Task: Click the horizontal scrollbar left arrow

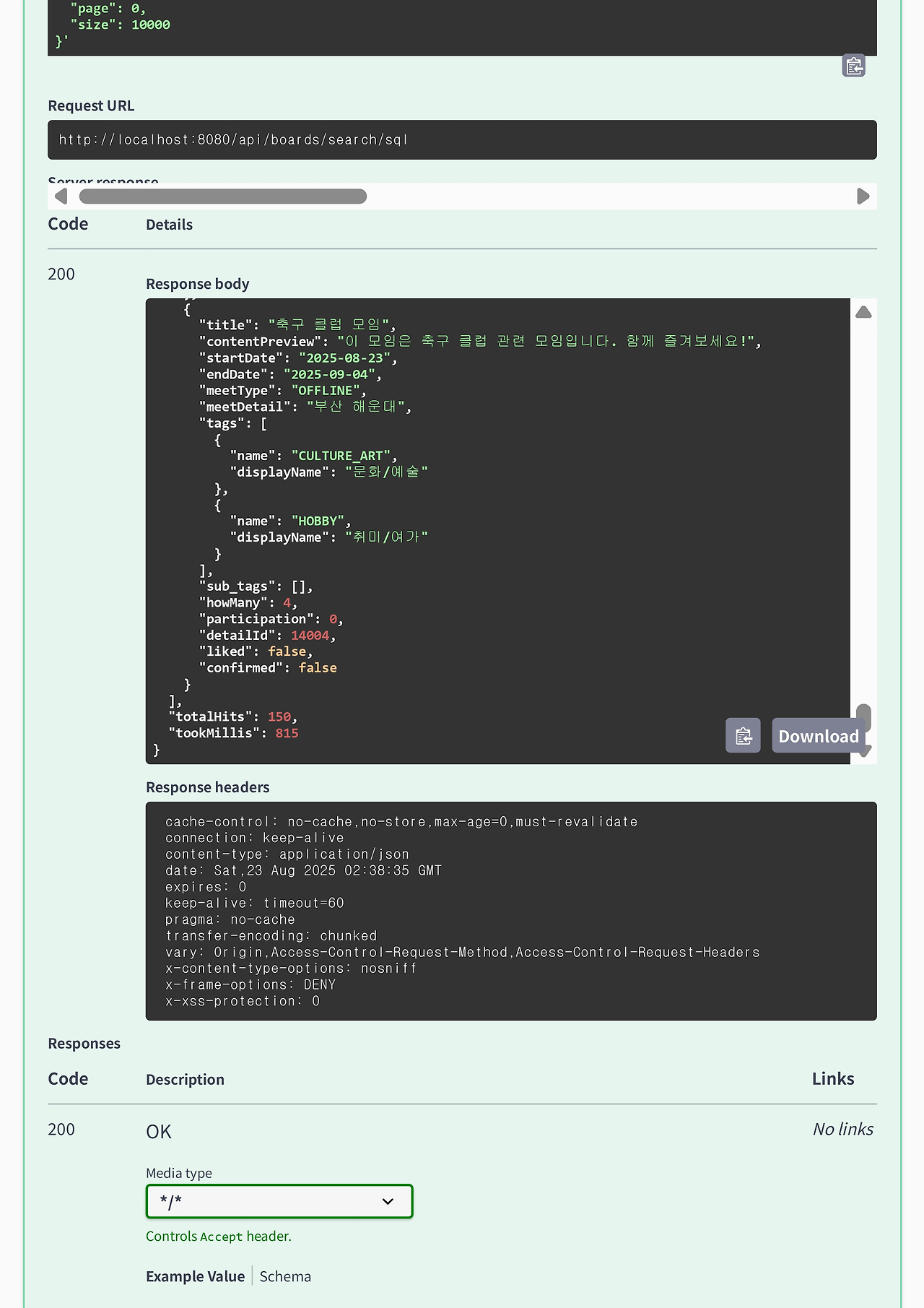Action: 61,196
